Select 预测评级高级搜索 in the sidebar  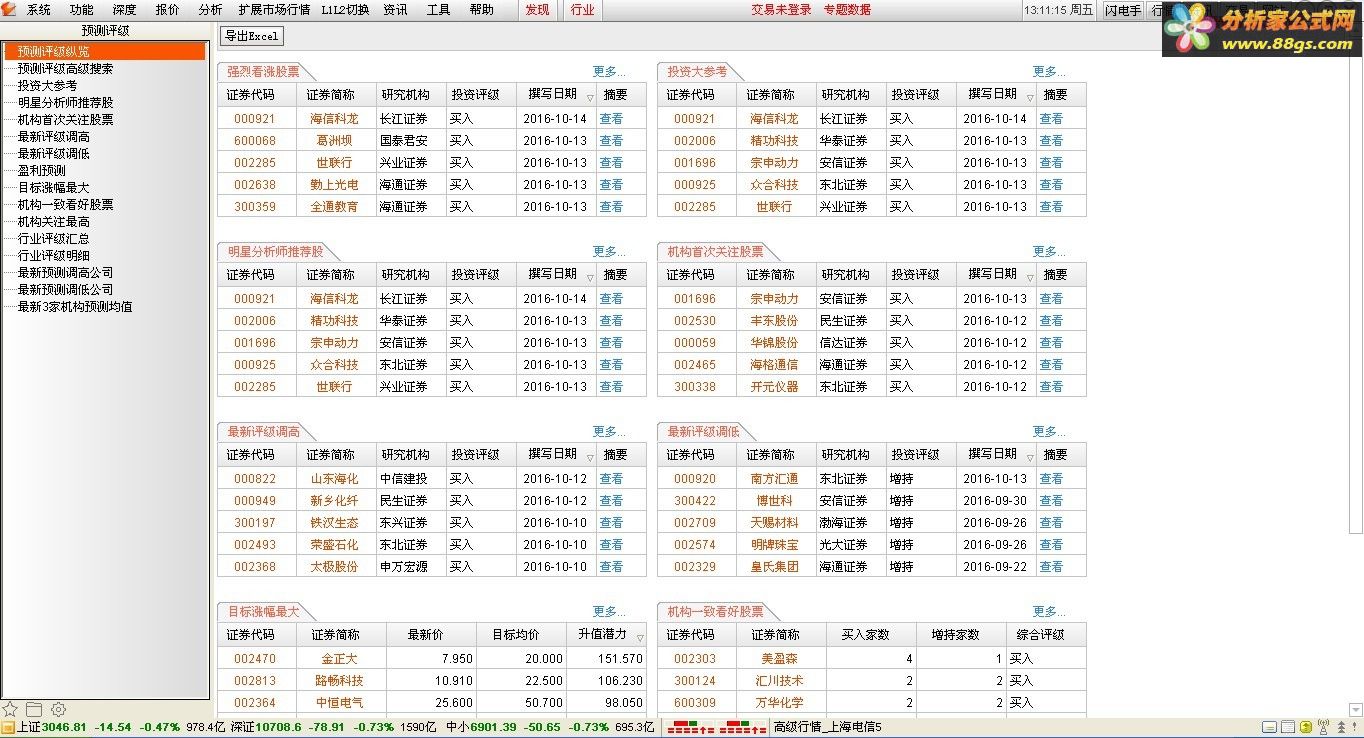[65, 69]
